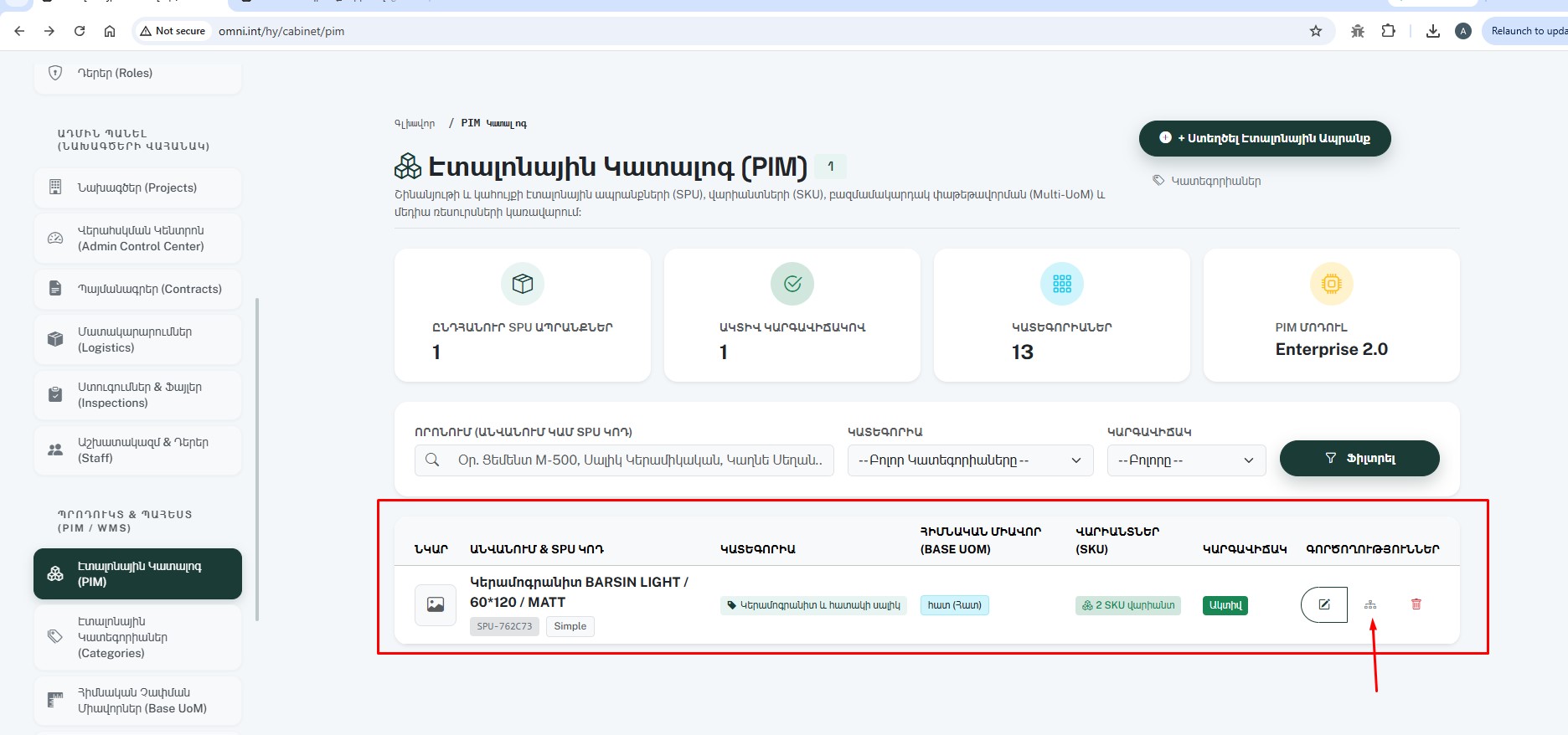
Task: Click the product category tag in the row
Action: (x=813, y=605)
